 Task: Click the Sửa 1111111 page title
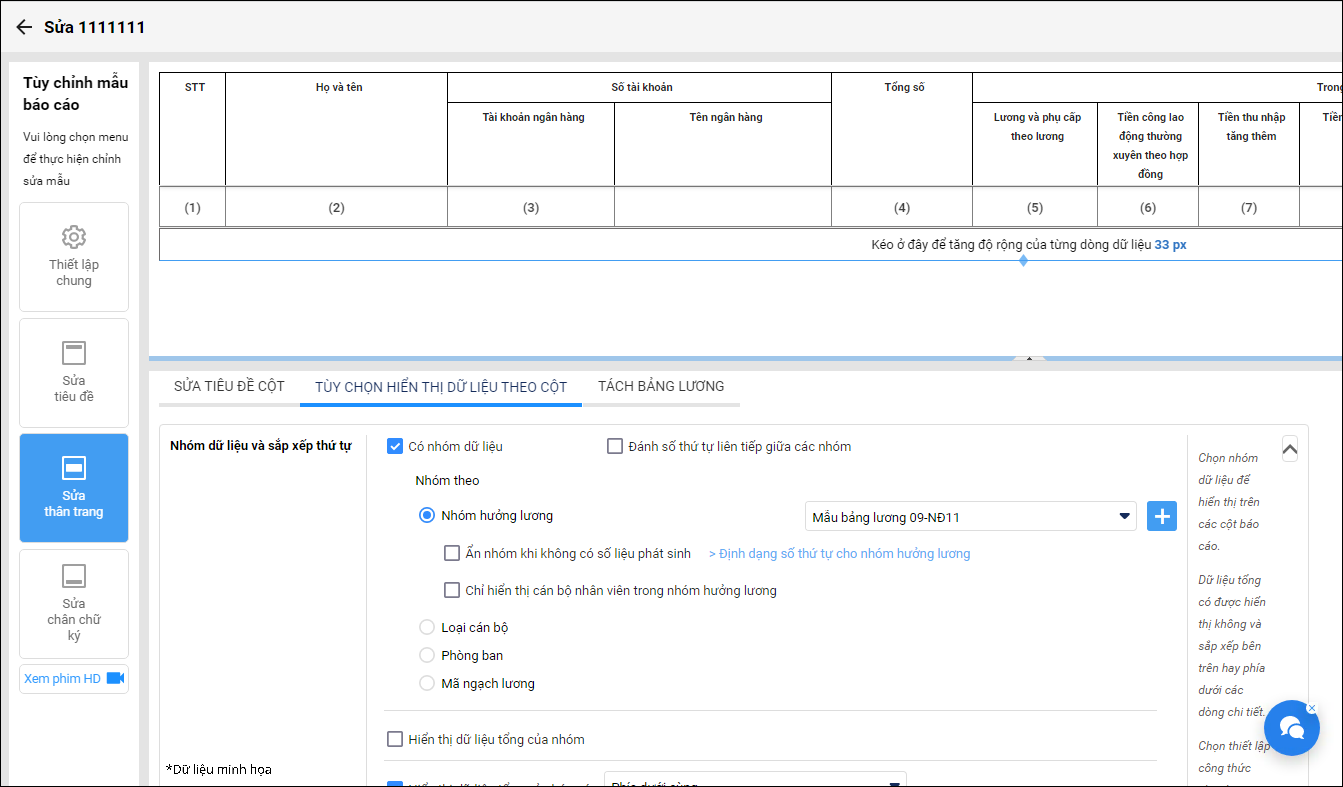pos(94,27)
